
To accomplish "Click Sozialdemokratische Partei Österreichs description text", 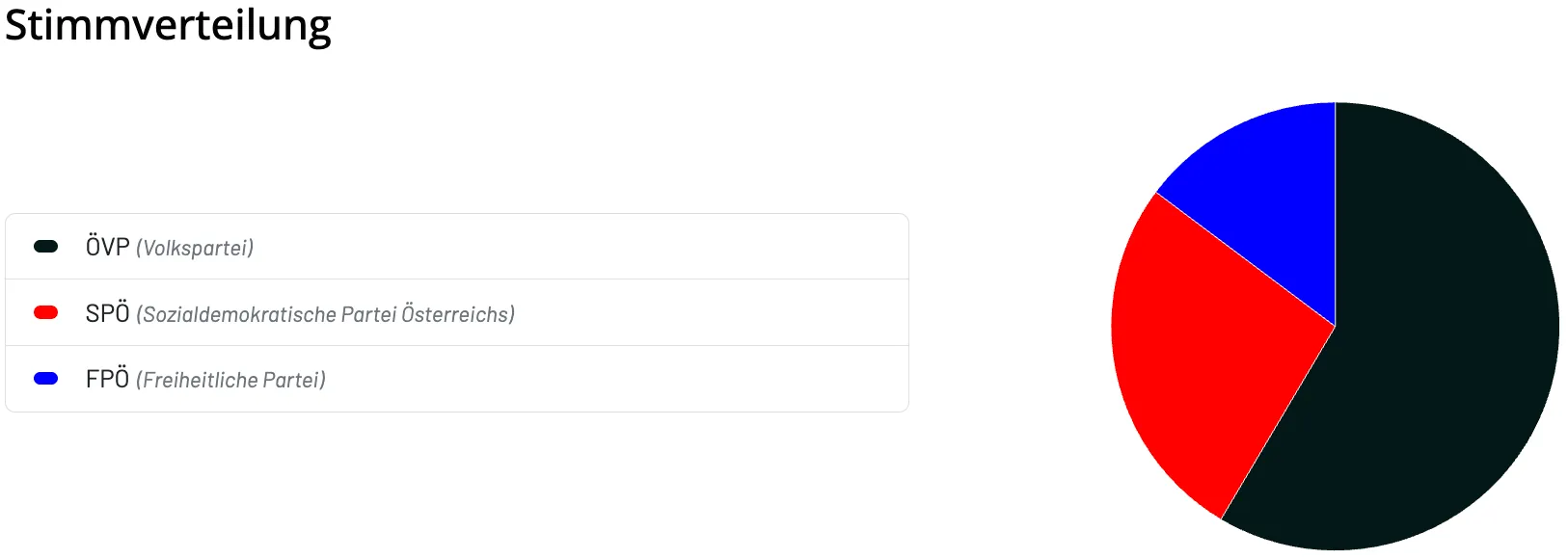I will [326, 314].
